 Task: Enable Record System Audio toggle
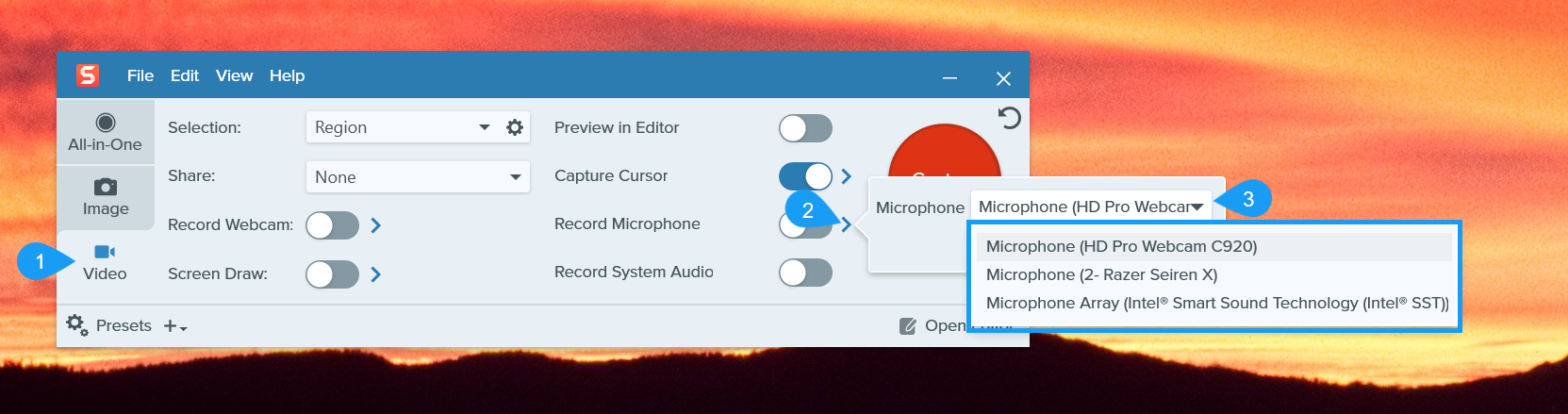coord(805,273)
